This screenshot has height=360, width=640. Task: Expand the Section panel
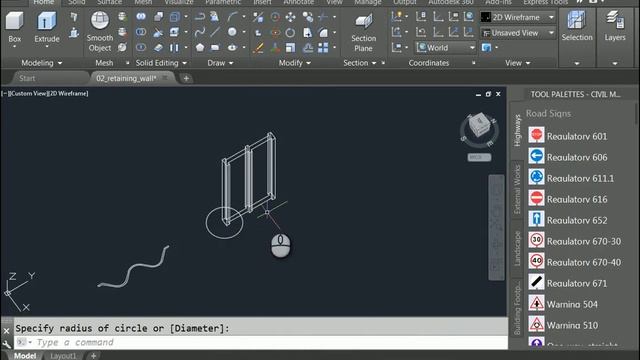(360, 63)
